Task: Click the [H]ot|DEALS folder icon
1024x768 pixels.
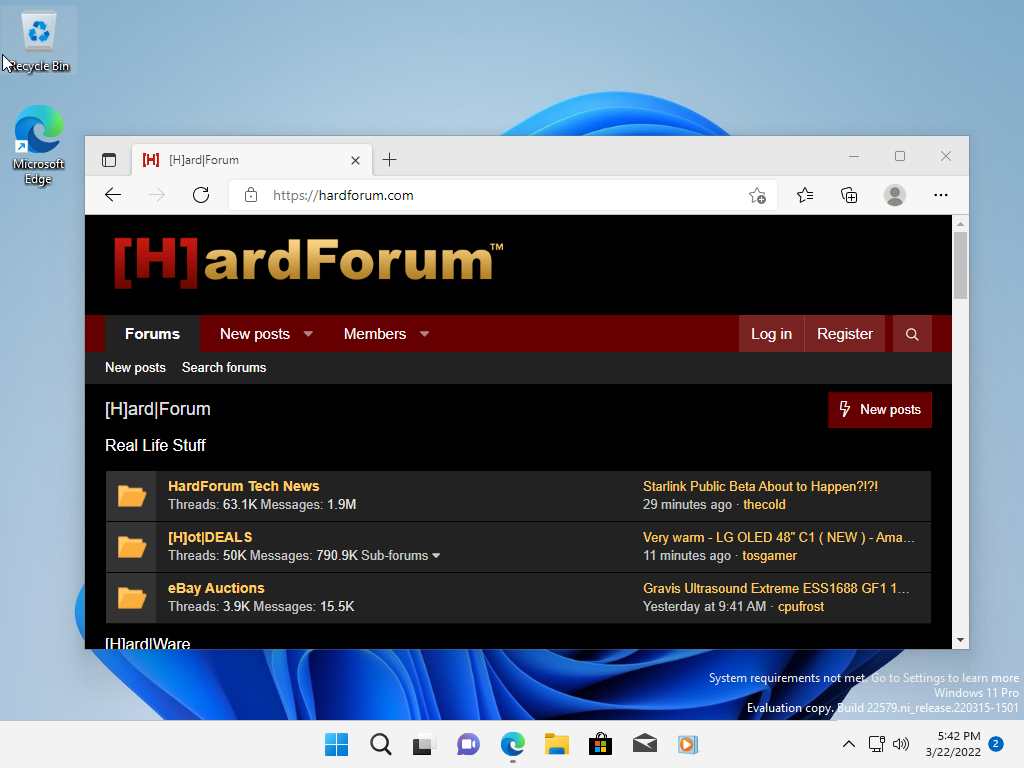Action: click(131, 547)
